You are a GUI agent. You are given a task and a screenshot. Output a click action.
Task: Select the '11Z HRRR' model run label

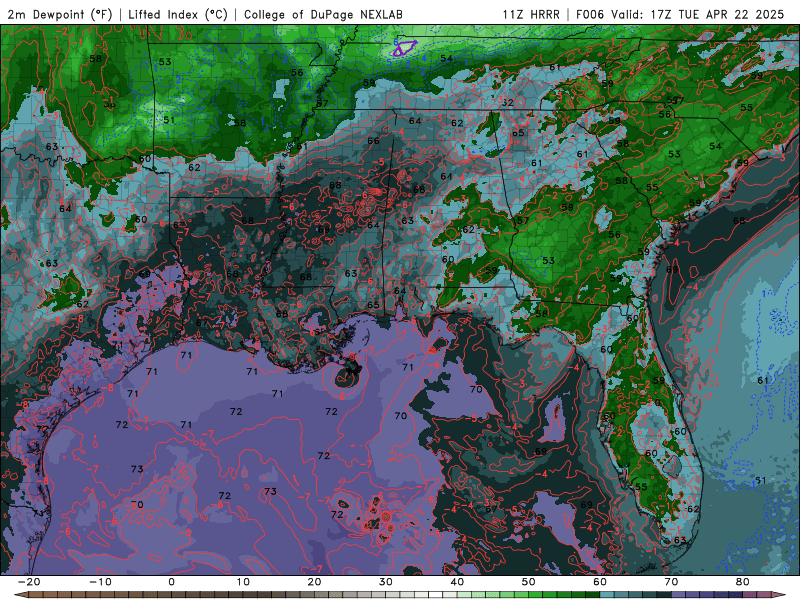coord(531,14)
